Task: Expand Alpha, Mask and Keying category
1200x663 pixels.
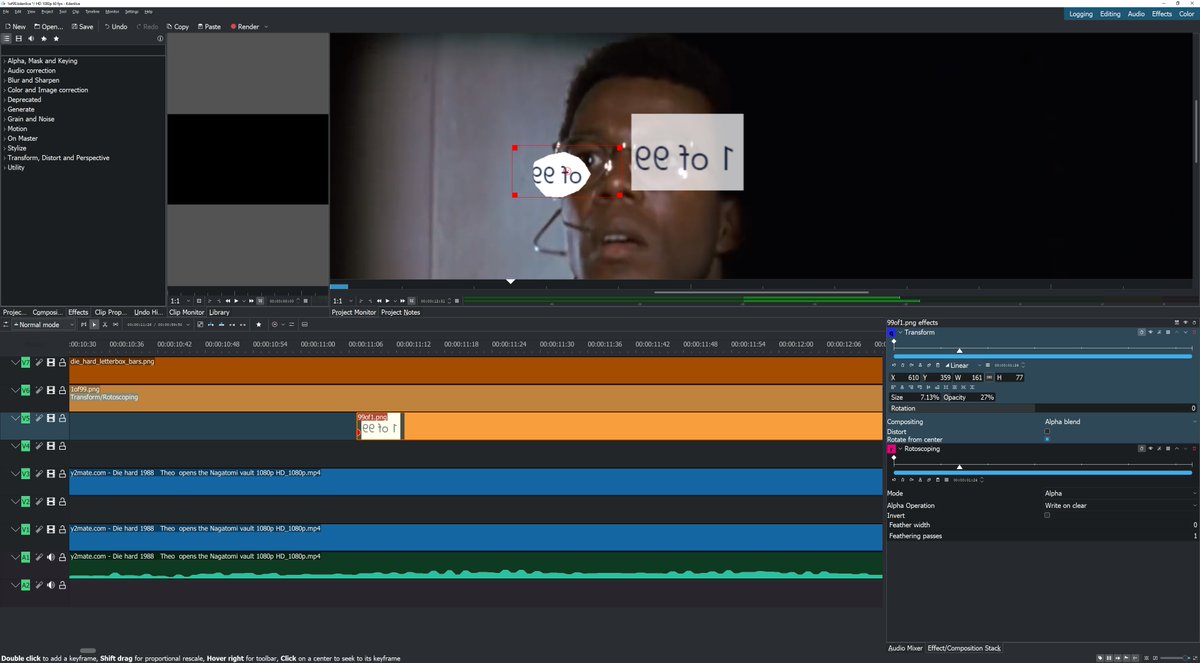Action: (4, 61)
